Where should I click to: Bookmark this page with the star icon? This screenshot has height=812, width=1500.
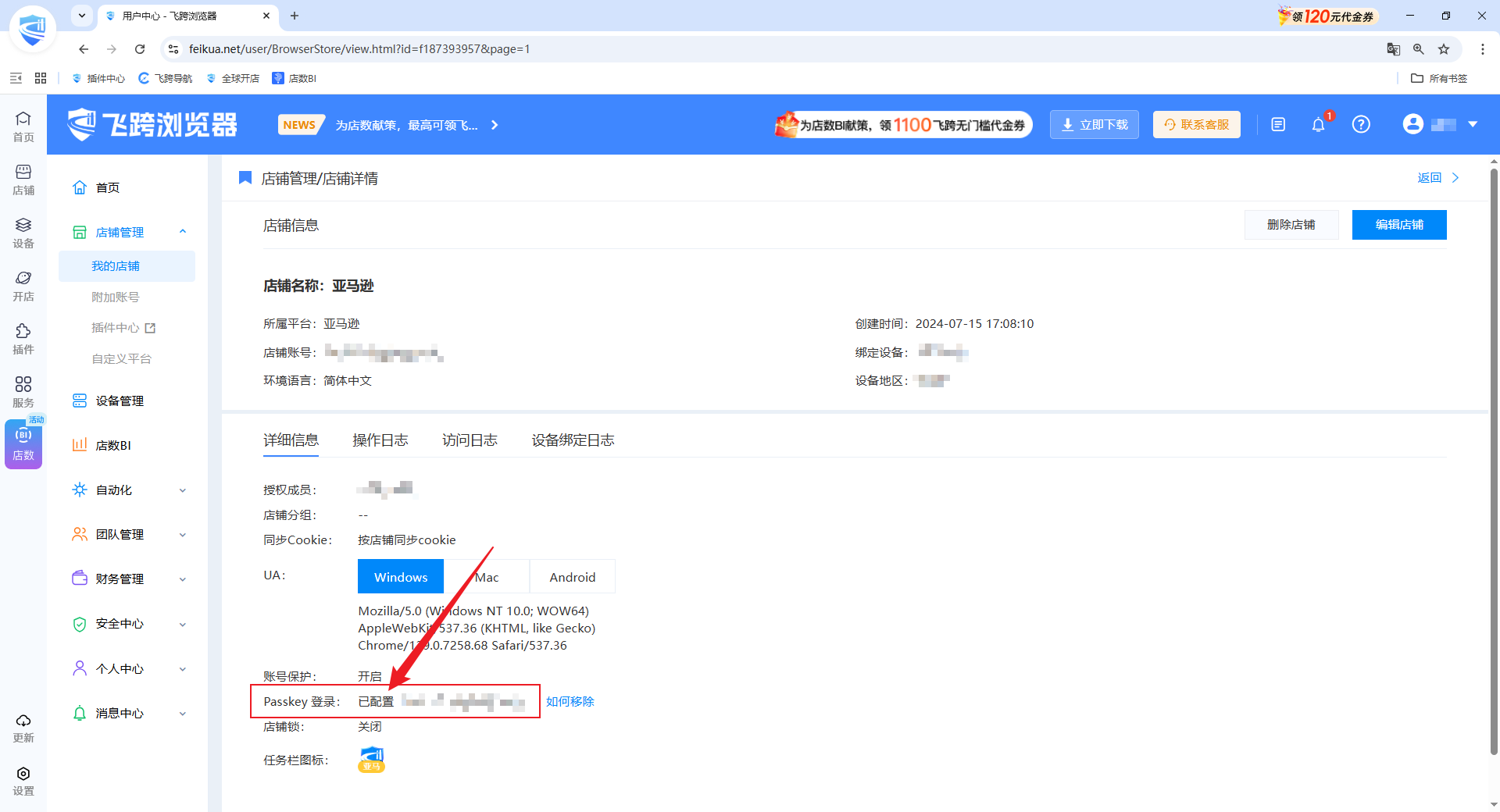pos(1444,49)
